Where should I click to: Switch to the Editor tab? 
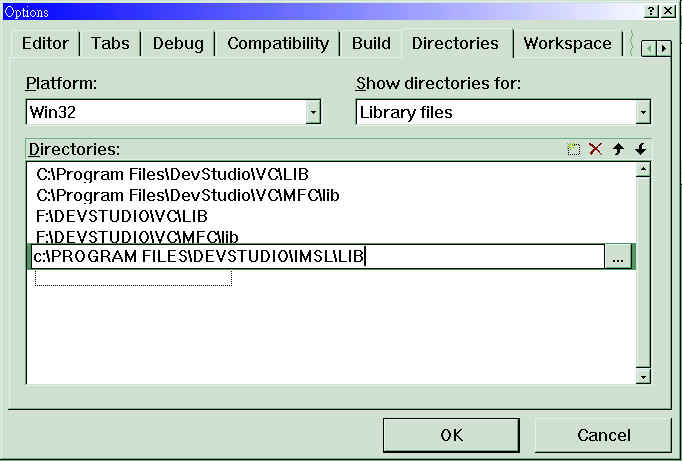click(x=45, y=43)
